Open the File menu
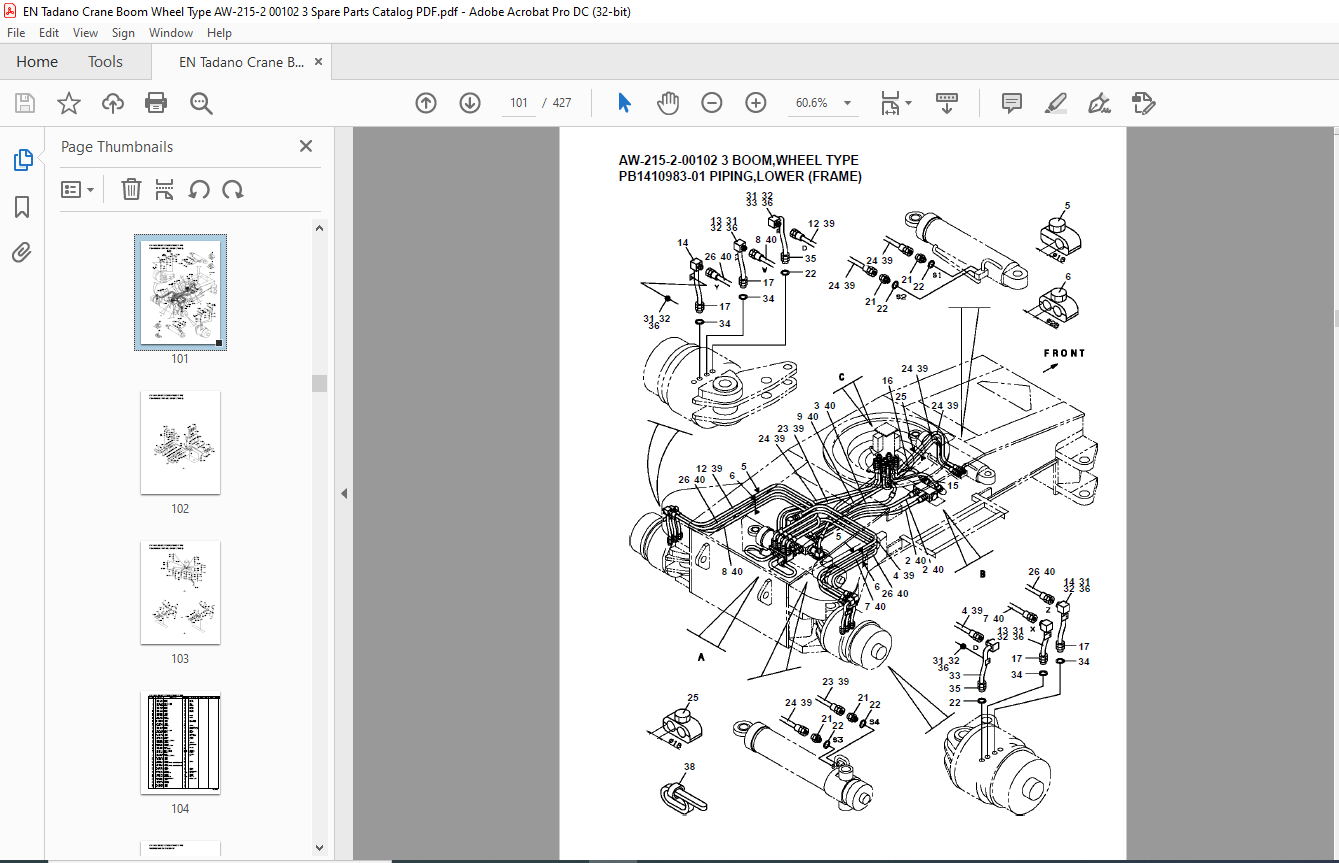Image resolution: width=1339 pixels, height=863 pixels. (16, 33)
